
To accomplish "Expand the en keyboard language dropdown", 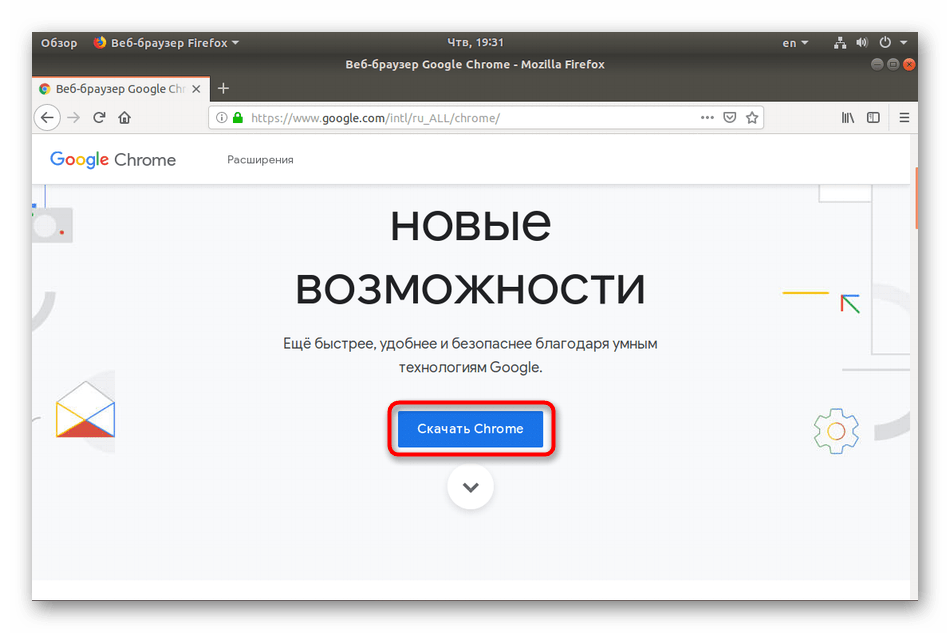I will pyautogui.click(x=795, y=43).
